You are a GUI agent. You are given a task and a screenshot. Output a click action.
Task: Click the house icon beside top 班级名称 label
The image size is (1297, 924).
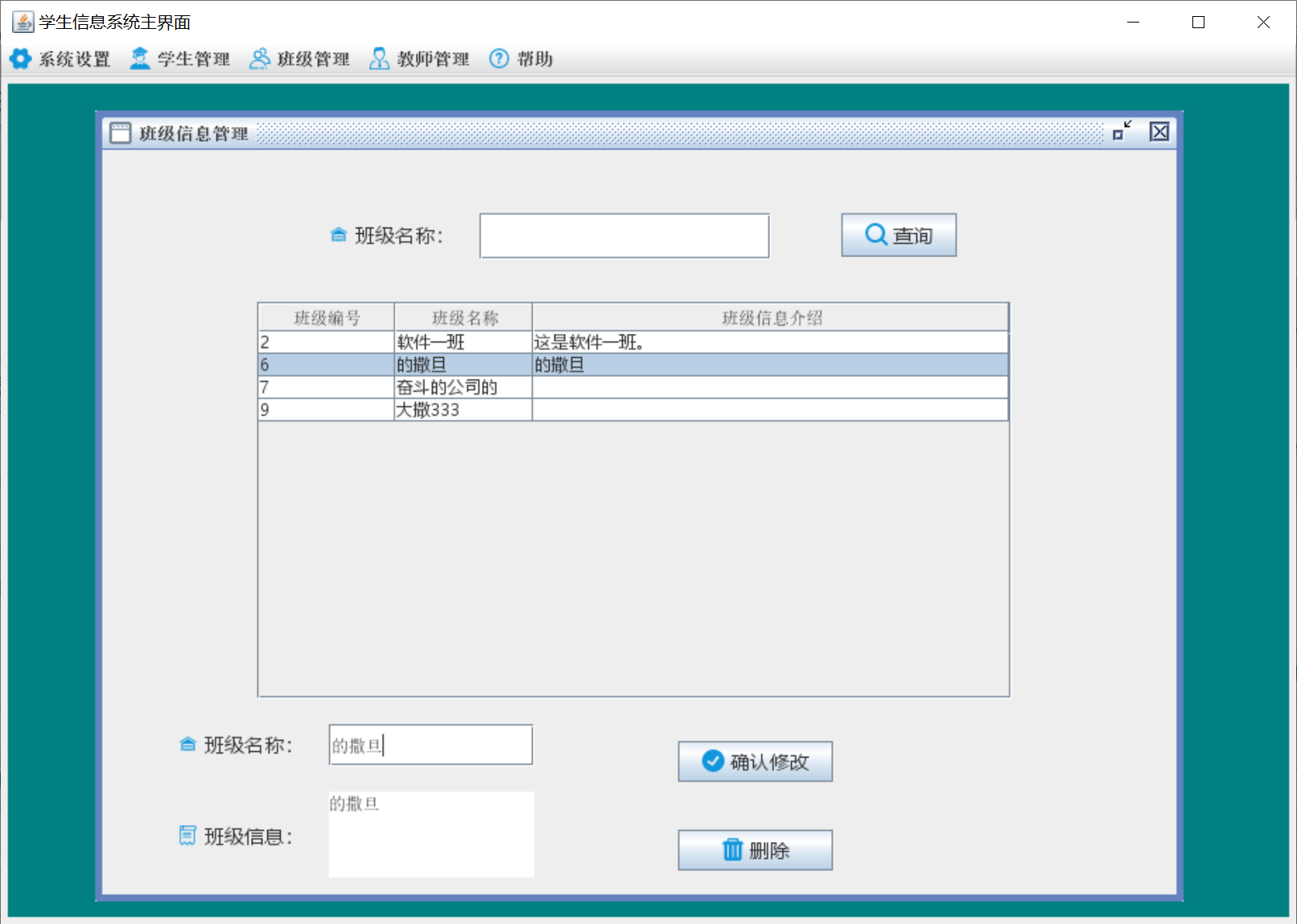pos(339,235)
